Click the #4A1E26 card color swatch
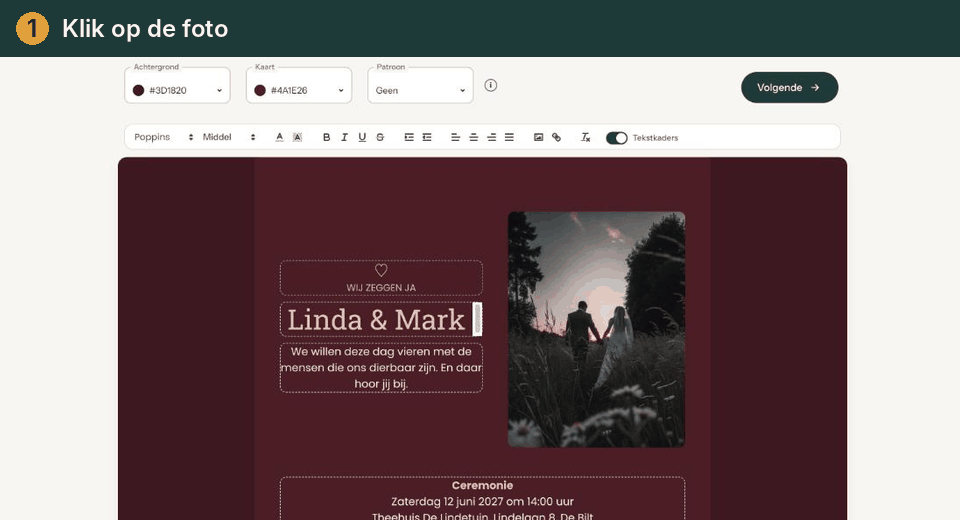This screenshot has height=520, width=960. (260, 90)
